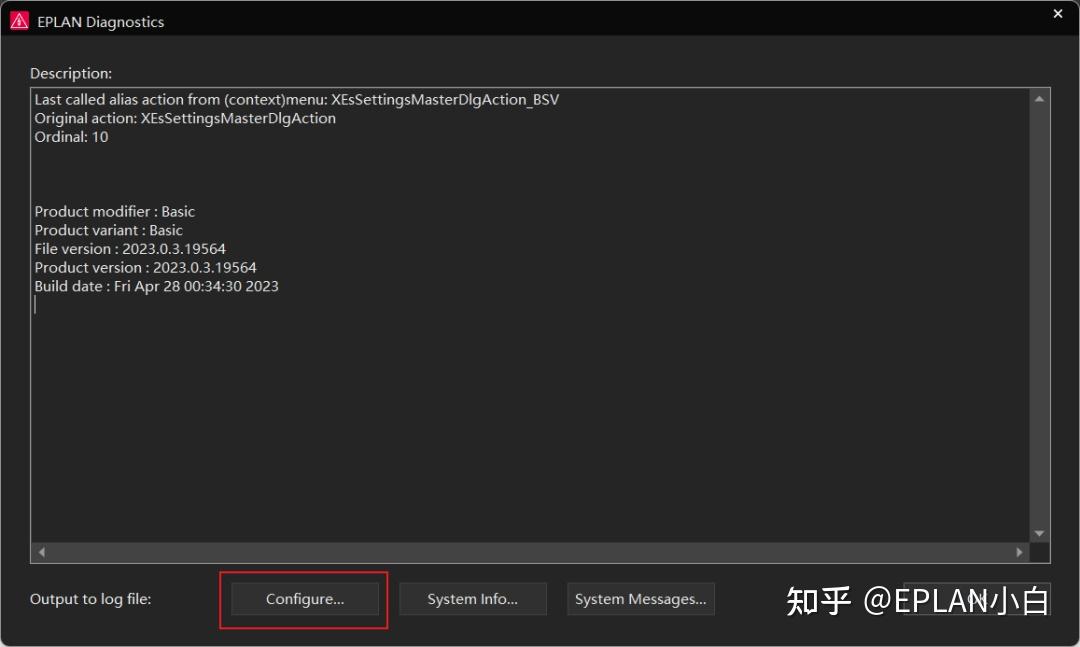
Task: Click the vertical scrollbar down arrow
Action: (x=1039, y=534)
